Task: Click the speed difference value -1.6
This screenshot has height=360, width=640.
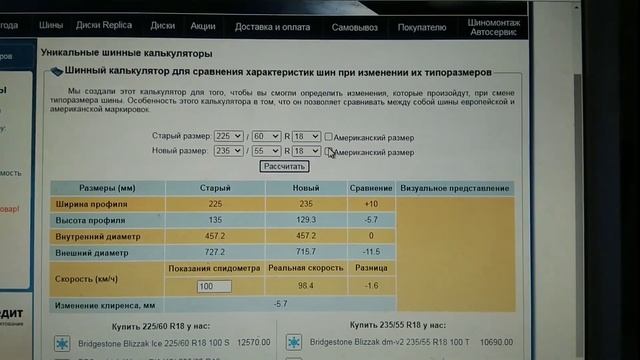Action: (x=371, y=286)
